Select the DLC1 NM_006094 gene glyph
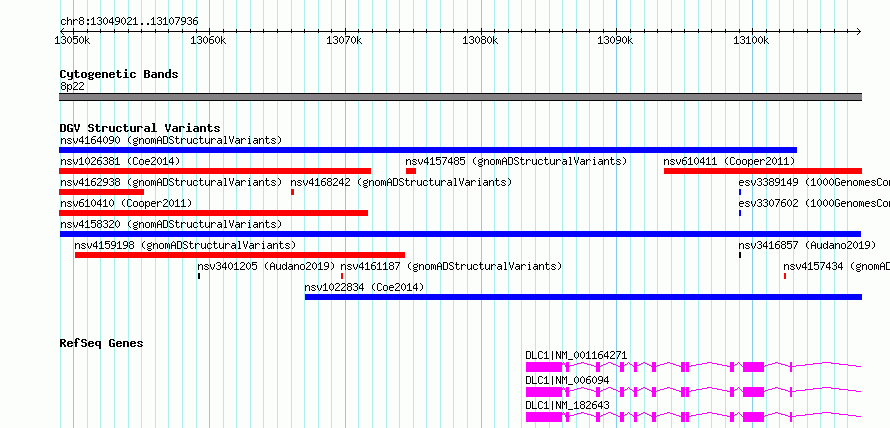The image size is (890, 428). 694,392
